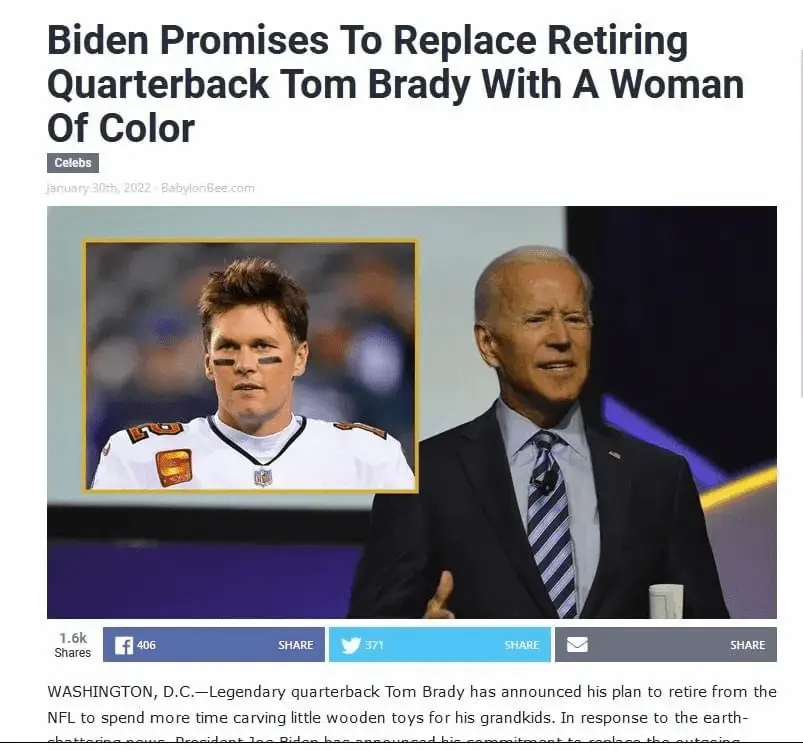Screen dimensions: 803x751
Task: Open the Celebs category tag
Action: (x=73, y=163)
